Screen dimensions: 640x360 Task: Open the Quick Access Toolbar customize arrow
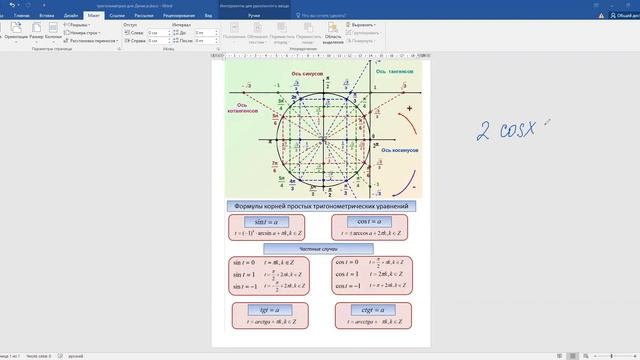(x=44, y=5)
